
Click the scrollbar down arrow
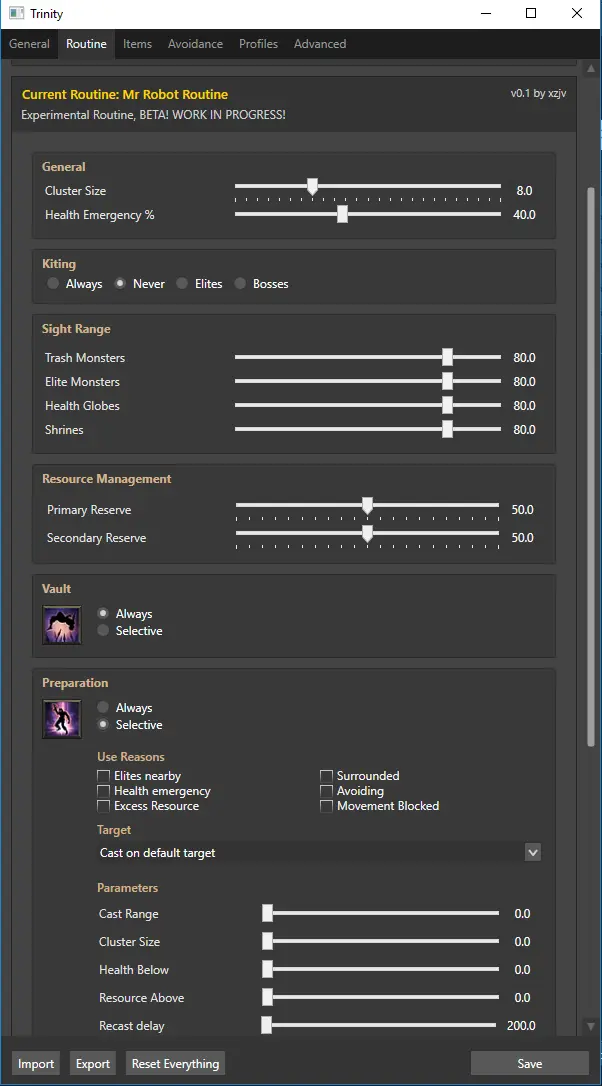[x=590, y=1026]
